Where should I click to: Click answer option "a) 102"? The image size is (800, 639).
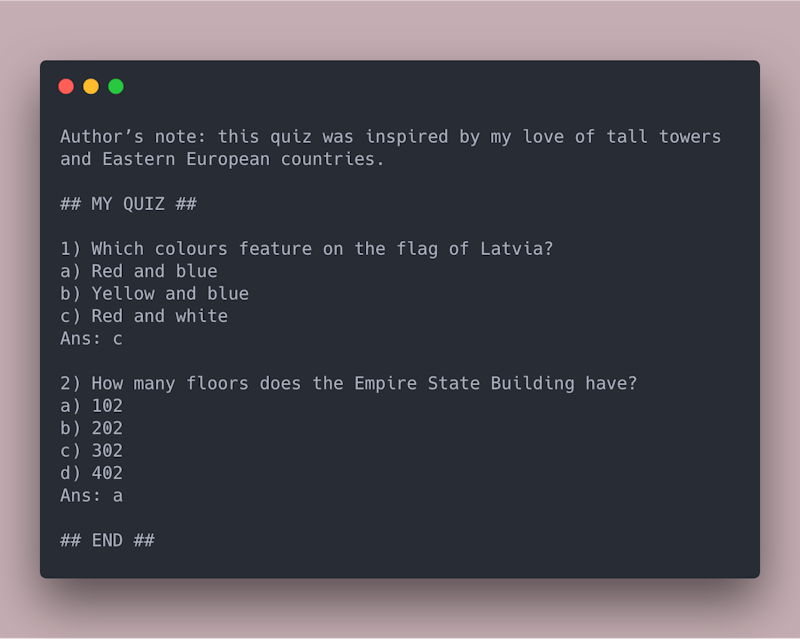(92, 405)
